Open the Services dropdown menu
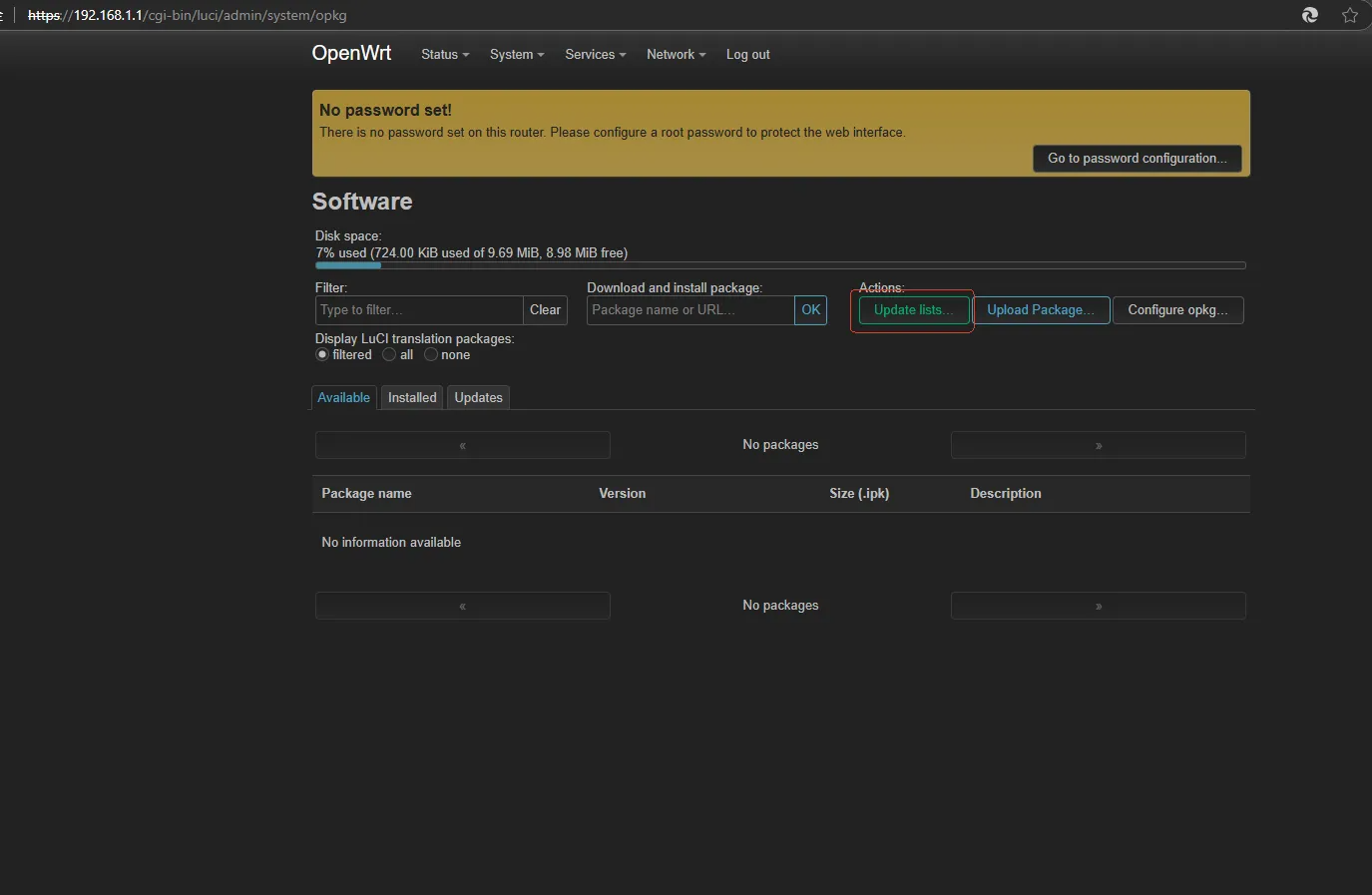 pos(596,55)
